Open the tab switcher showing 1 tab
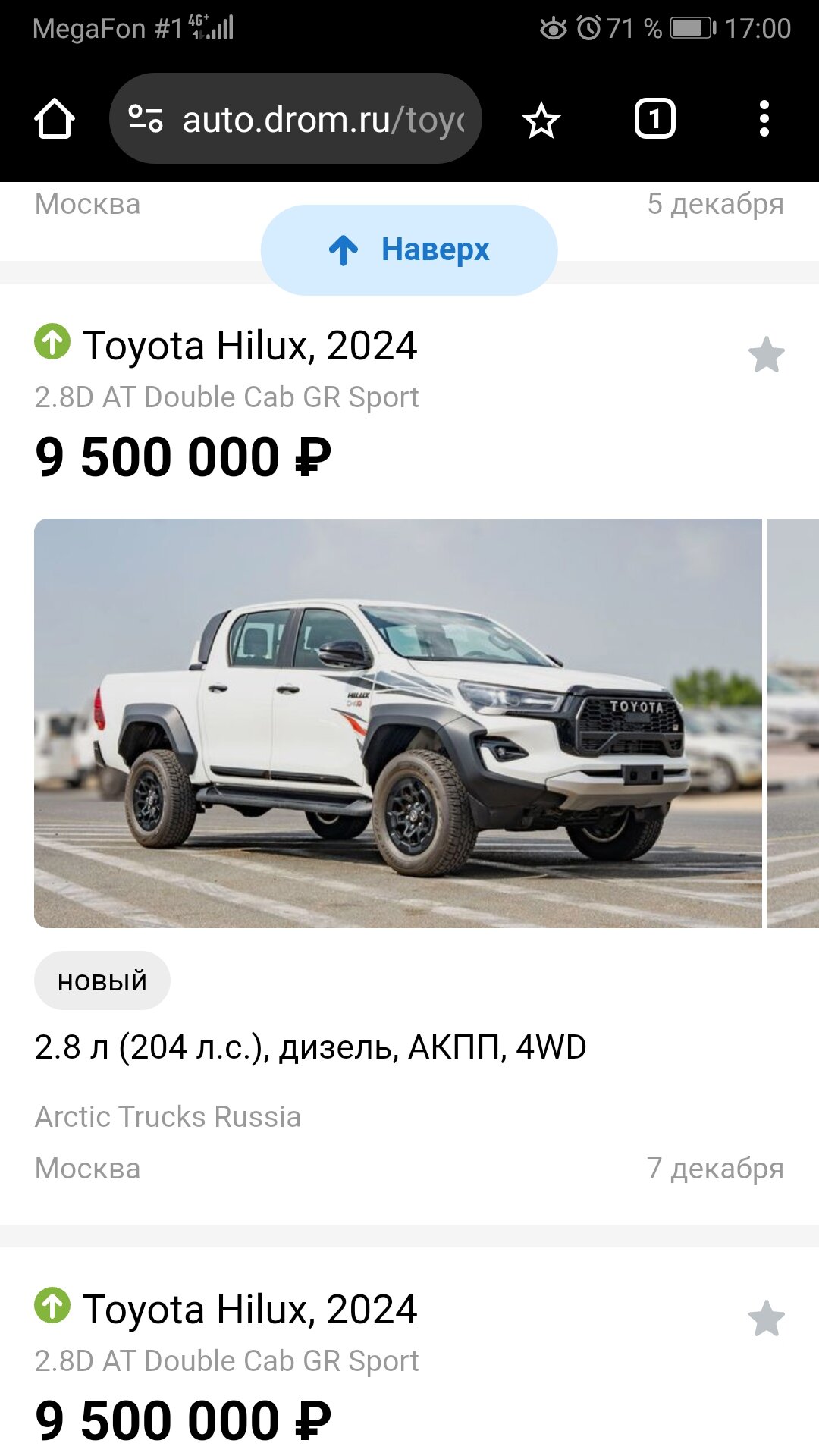The image size is (819, 1456). tap(654, 119)
